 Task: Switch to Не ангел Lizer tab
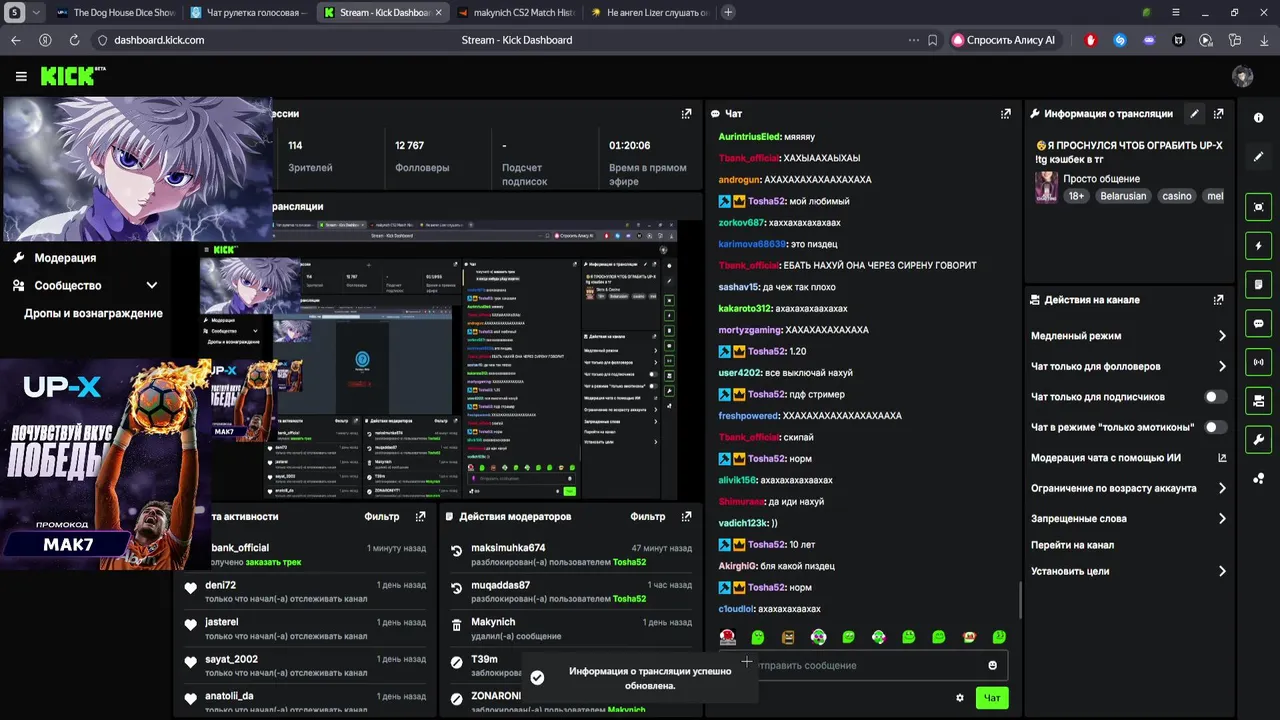point(649,13)
